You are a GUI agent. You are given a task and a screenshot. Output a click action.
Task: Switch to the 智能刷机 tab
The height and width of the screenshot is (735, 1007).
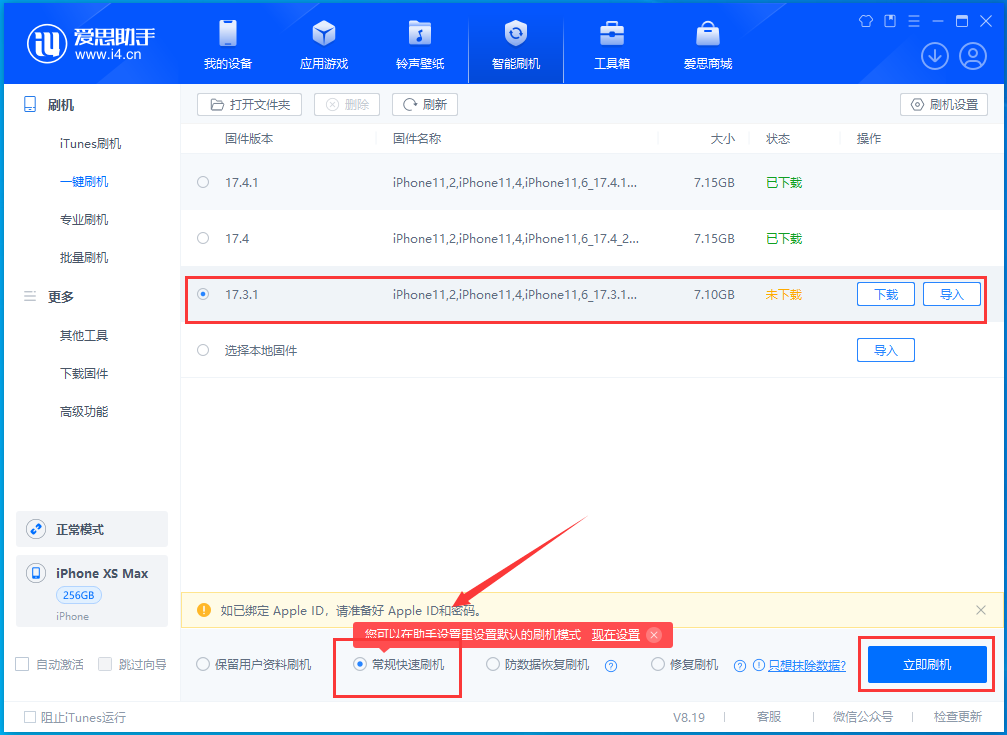coord(515,45)
